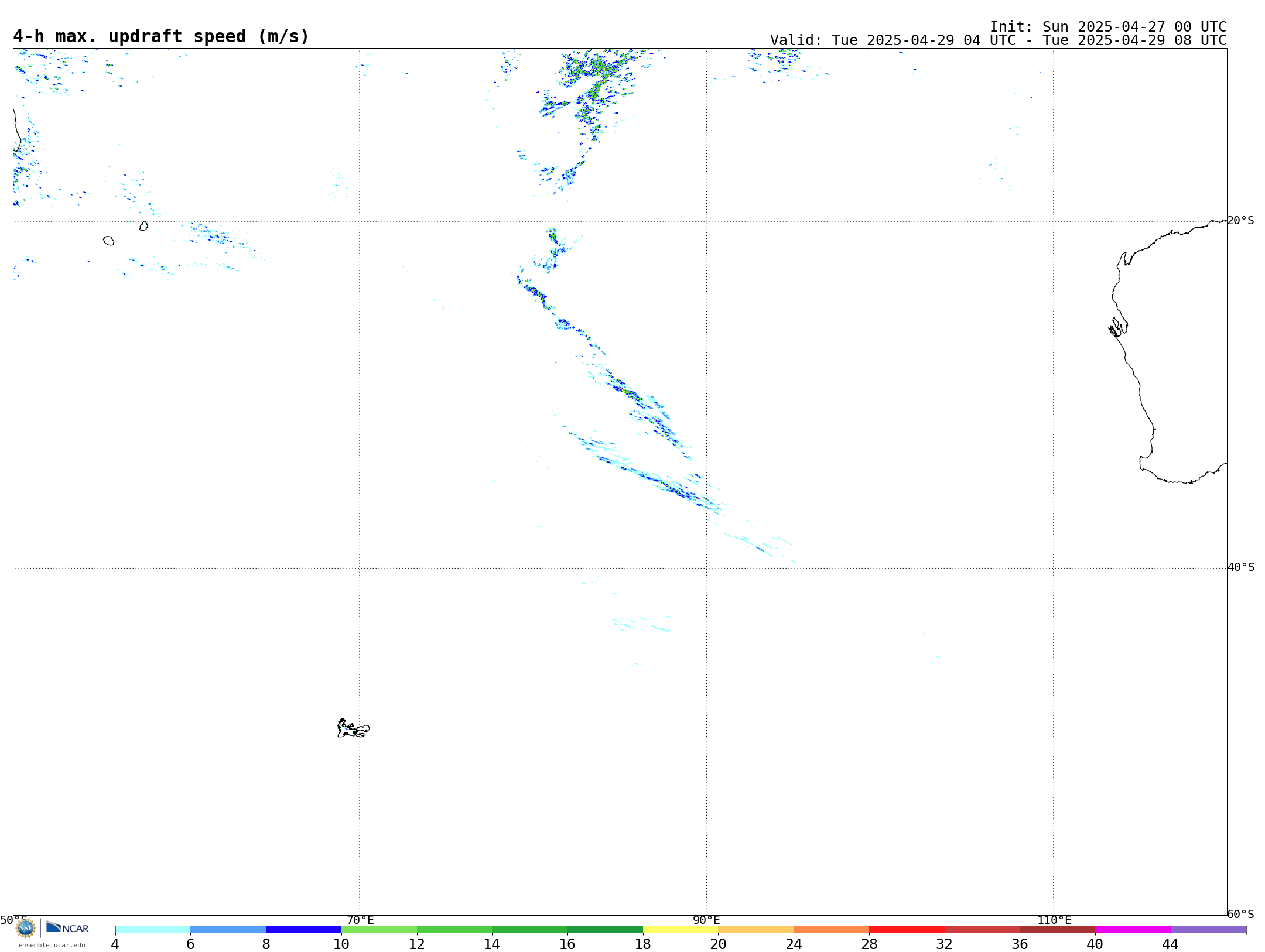Click colorbar label '44'
Image resolution: width=1265 pixels, height=952 pixels.
click(1171, 944)
